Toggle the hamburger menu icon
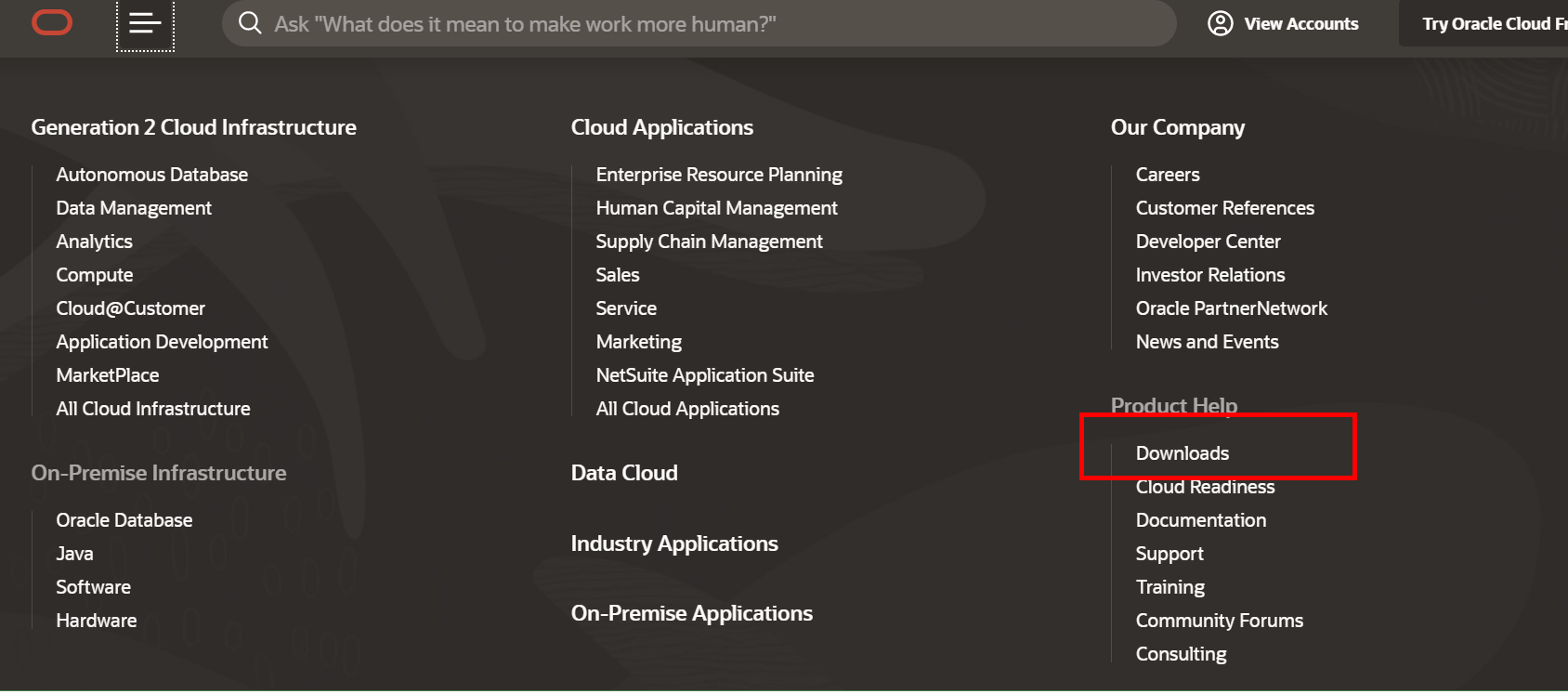The width and height of the screenshot is (1568, 694). pos(145,23)
